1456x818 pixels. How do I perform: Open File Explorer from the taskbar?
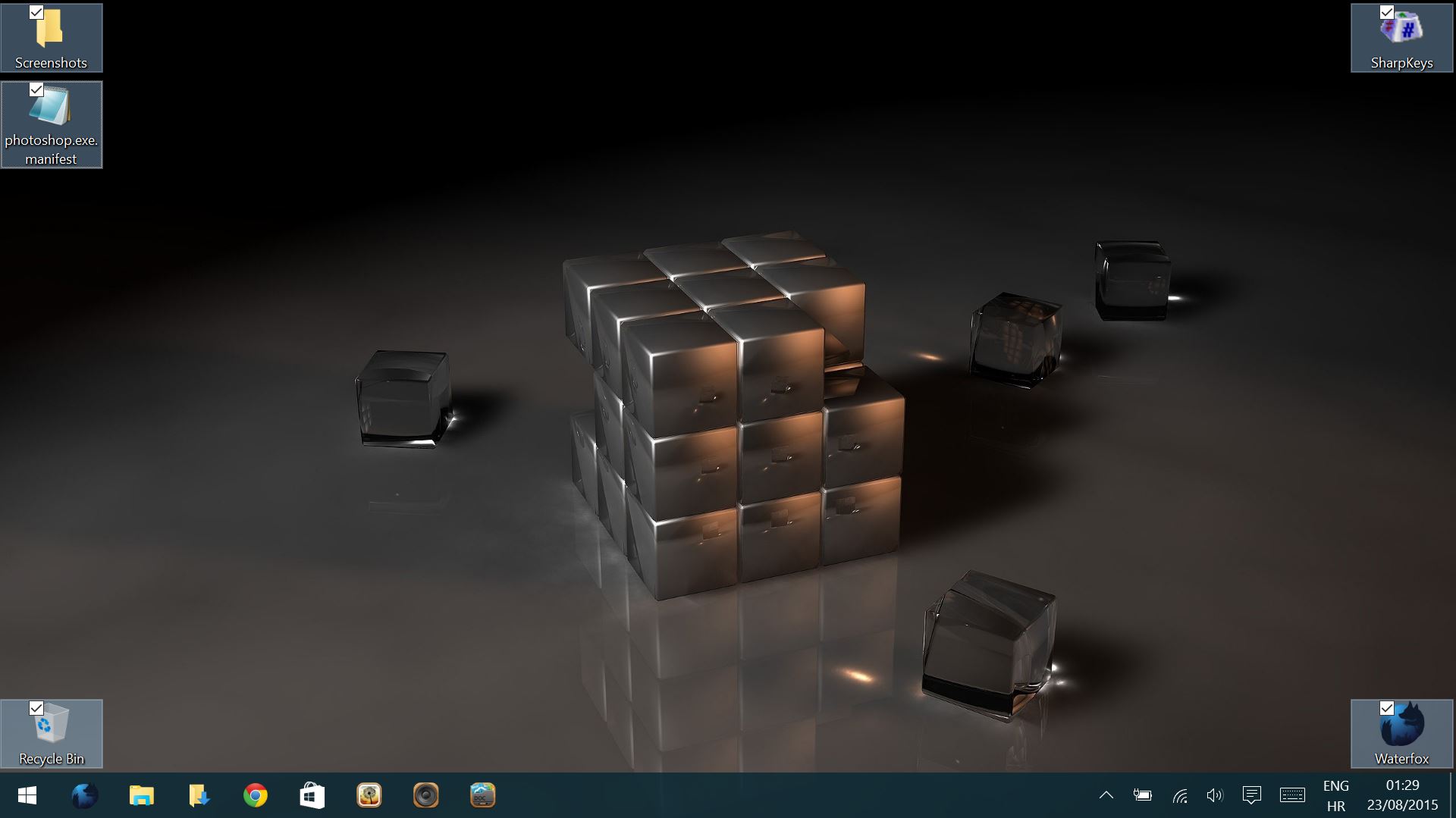tap(141, 795)
